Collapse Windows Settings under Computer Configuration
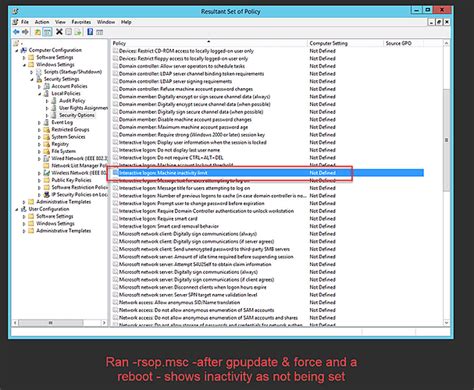 pos(24,65)
